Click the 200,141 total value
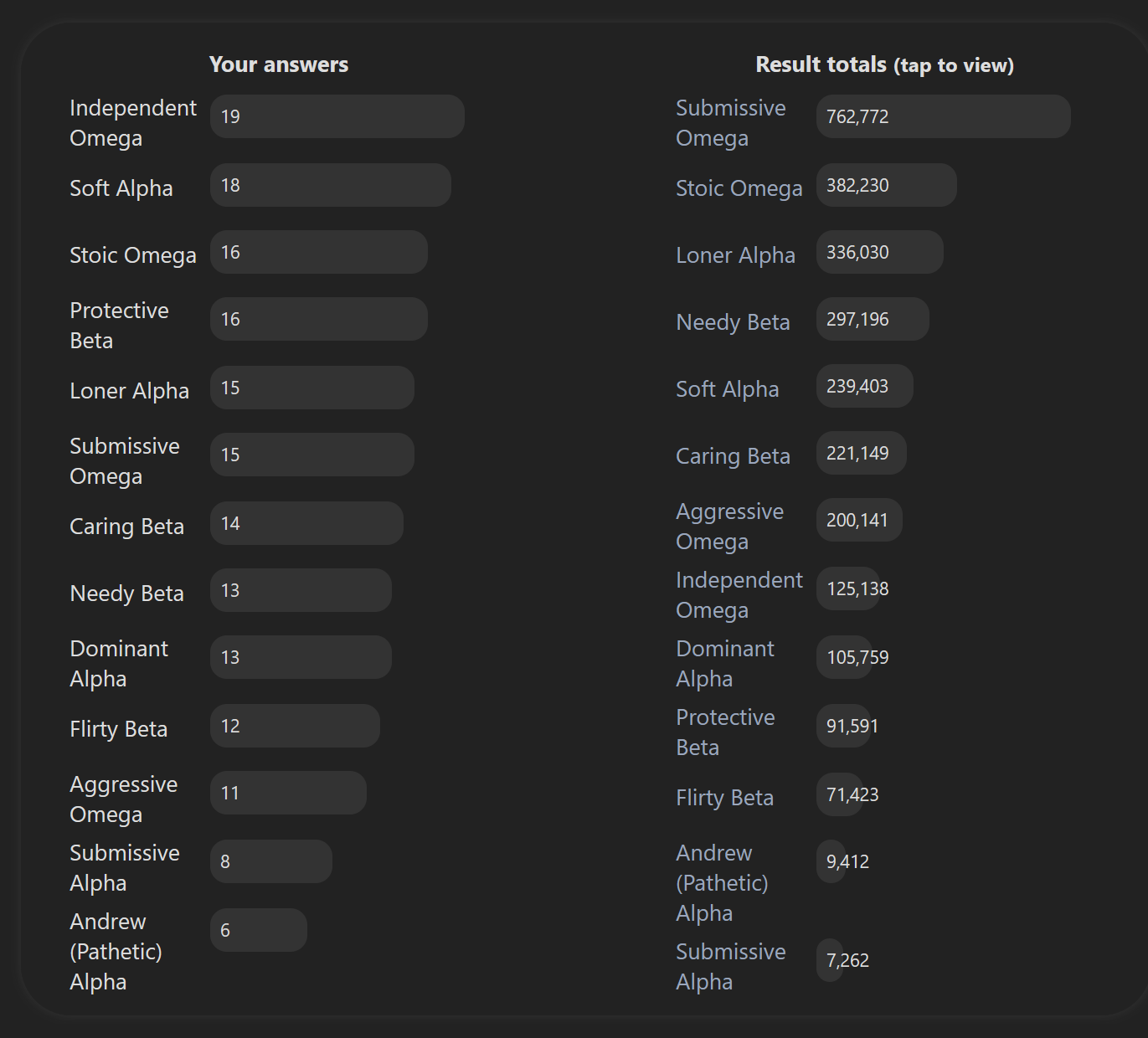The image size is (1148, 1038). point(857,520)
